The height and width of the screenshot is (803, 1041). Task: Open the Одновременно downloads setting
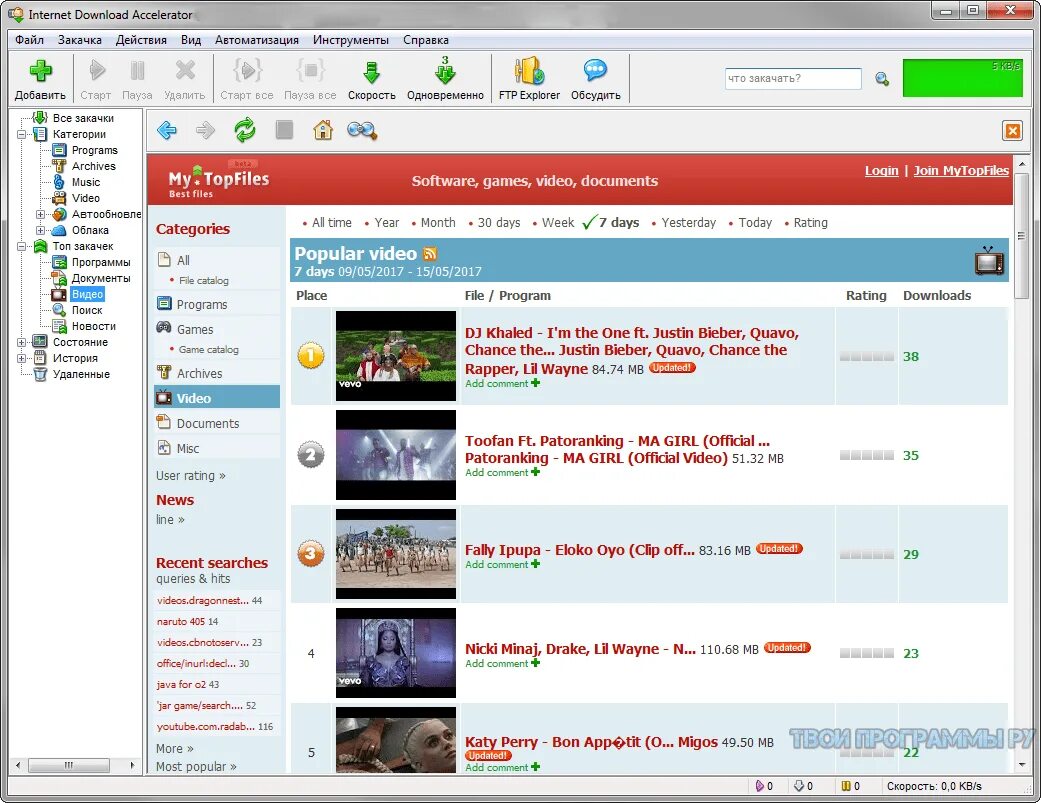pos(445,80)
